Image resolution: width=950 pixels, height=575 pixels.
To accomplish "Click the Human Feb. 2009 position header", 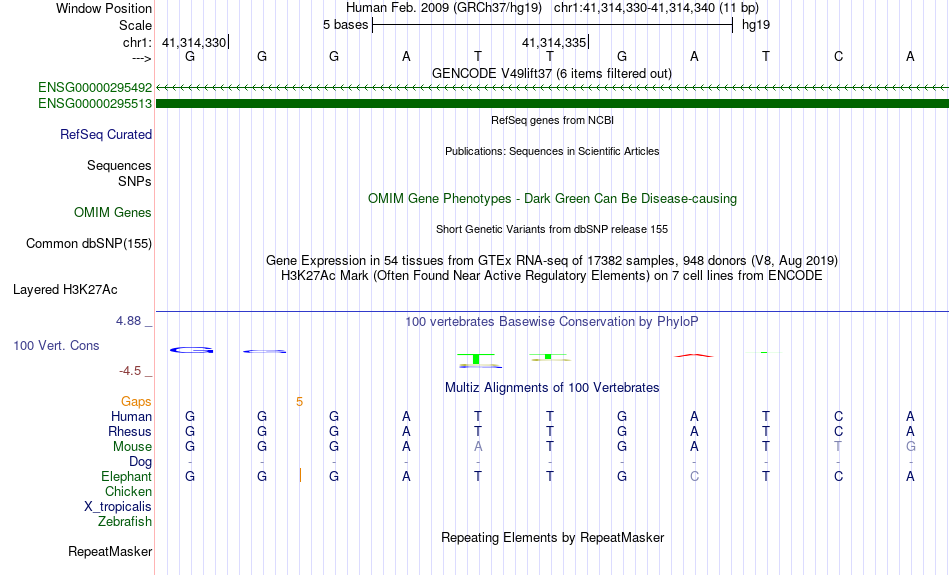I will point(552,8).
